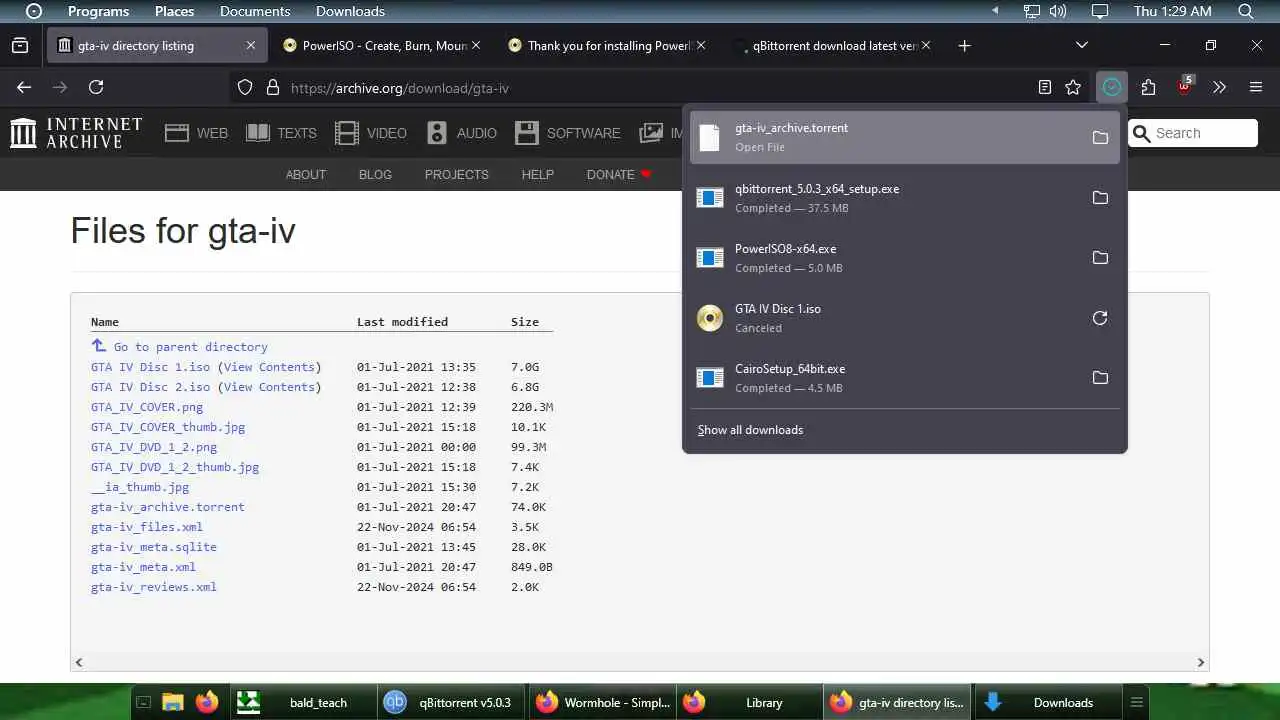Show PowerISO8-x64.exe in folder
The width and height of the screenshot is (1280, 720).
[1100, 258]
